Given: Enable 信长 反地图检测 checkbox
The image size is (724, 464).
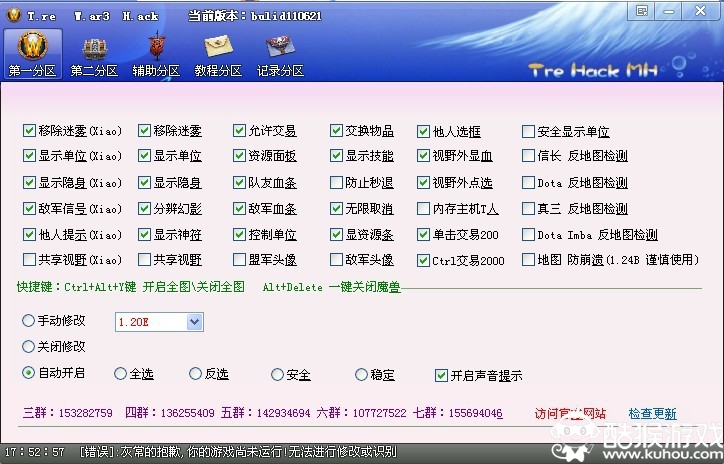Looking at the screenshot, I should tap(528, 156).
